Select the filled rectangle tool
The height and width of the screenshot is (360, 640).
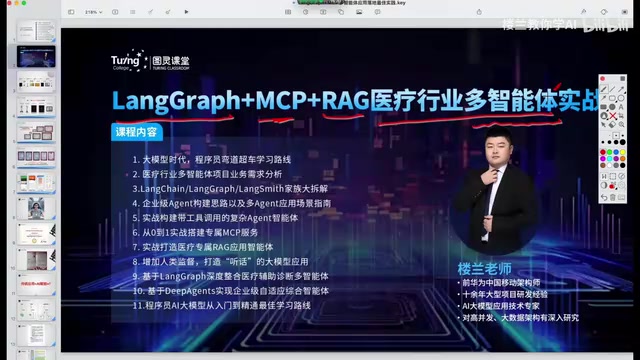(x=603, y=107)
